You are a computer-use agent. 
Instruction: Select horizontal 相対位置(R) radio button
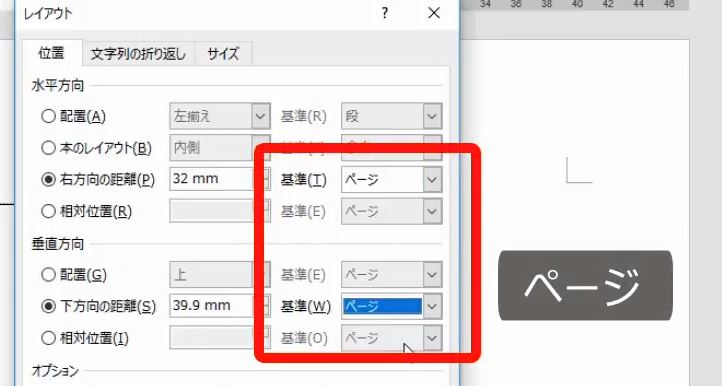point(48,211)
